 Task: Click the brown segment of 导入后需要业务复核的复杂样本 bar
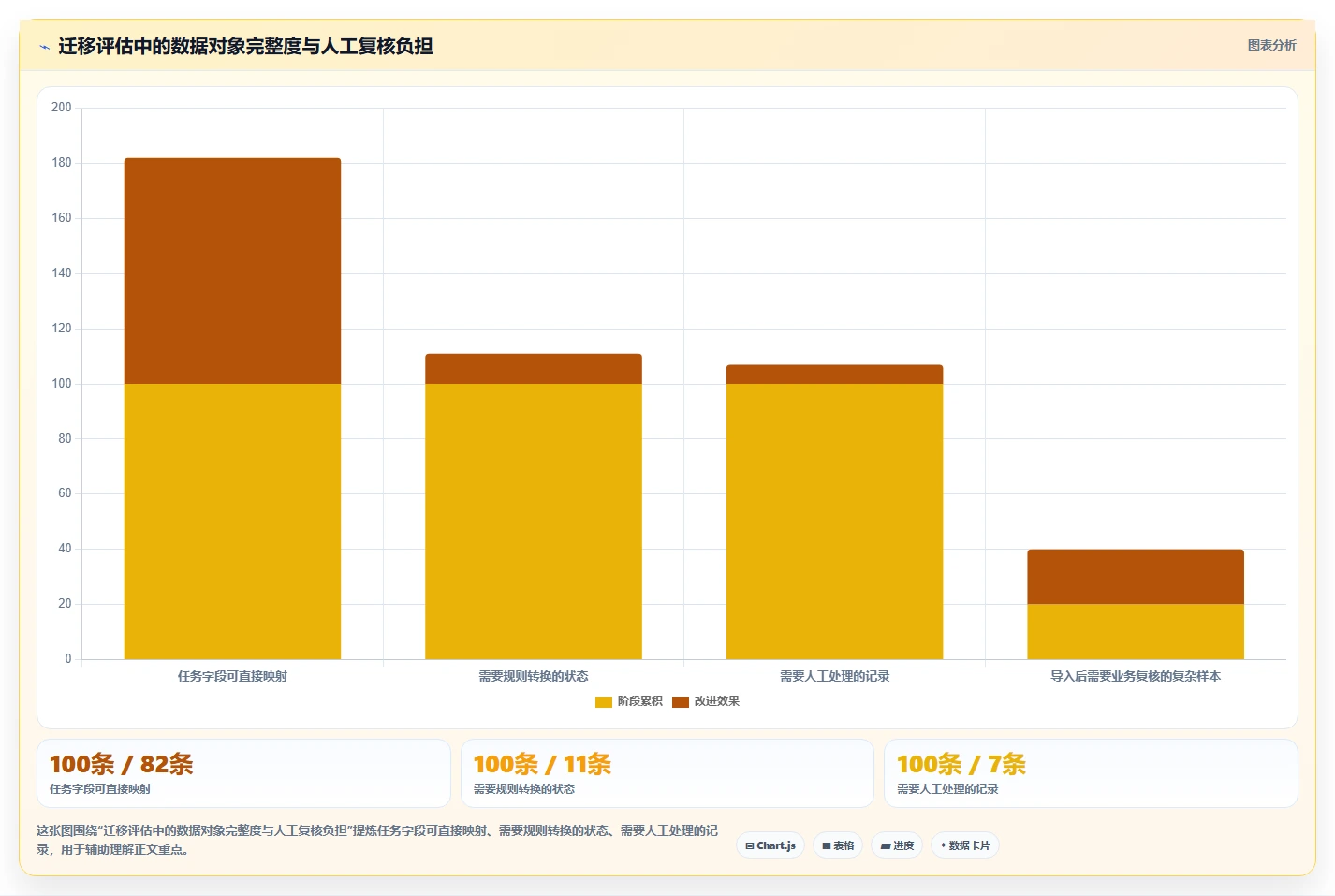tap(1136, 577)
